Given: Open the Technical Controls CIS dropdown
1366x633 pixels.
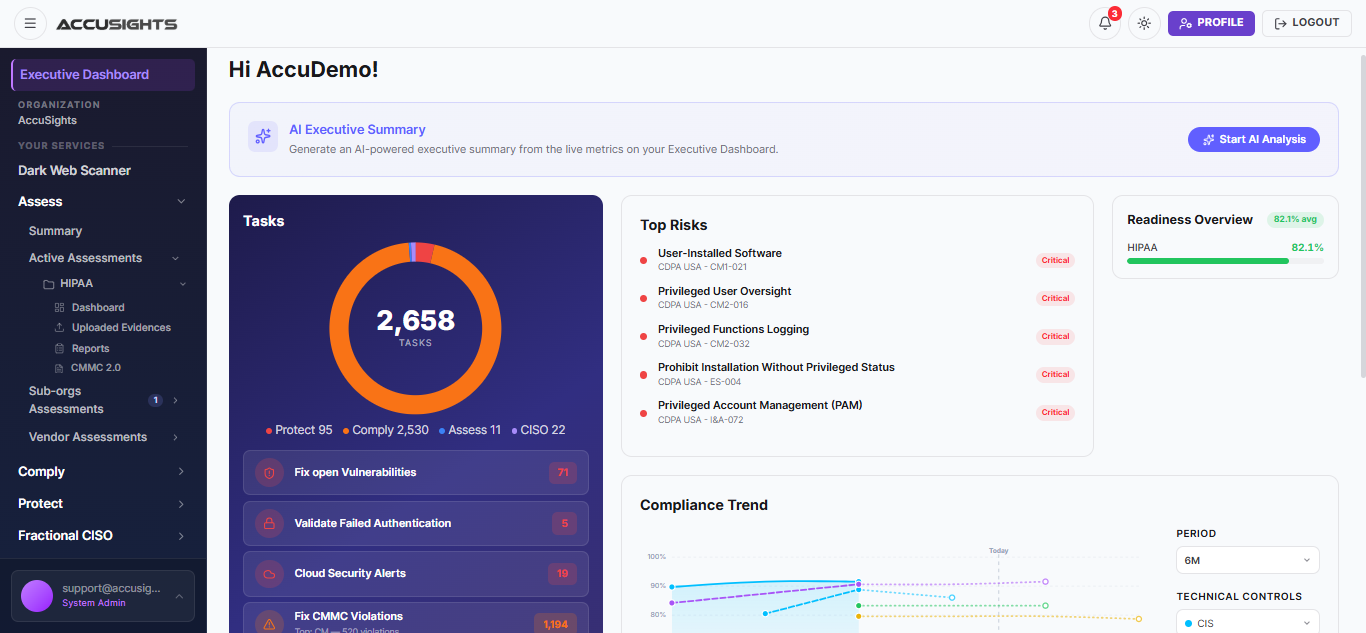Looking at the screenshot, I should pos(1248,622).
